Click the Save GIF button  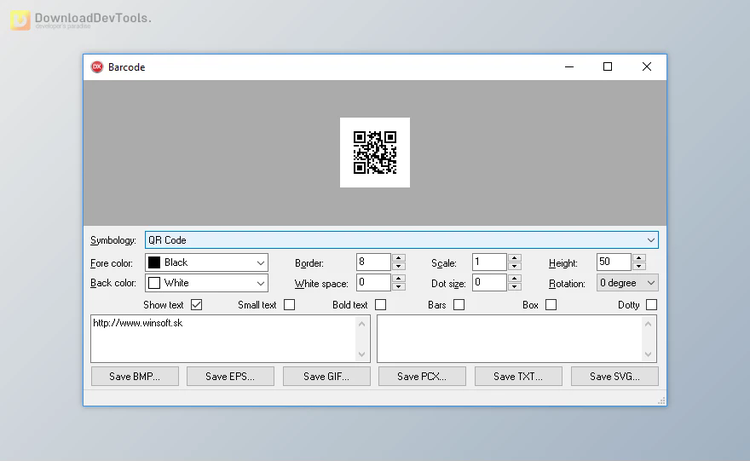327,376
